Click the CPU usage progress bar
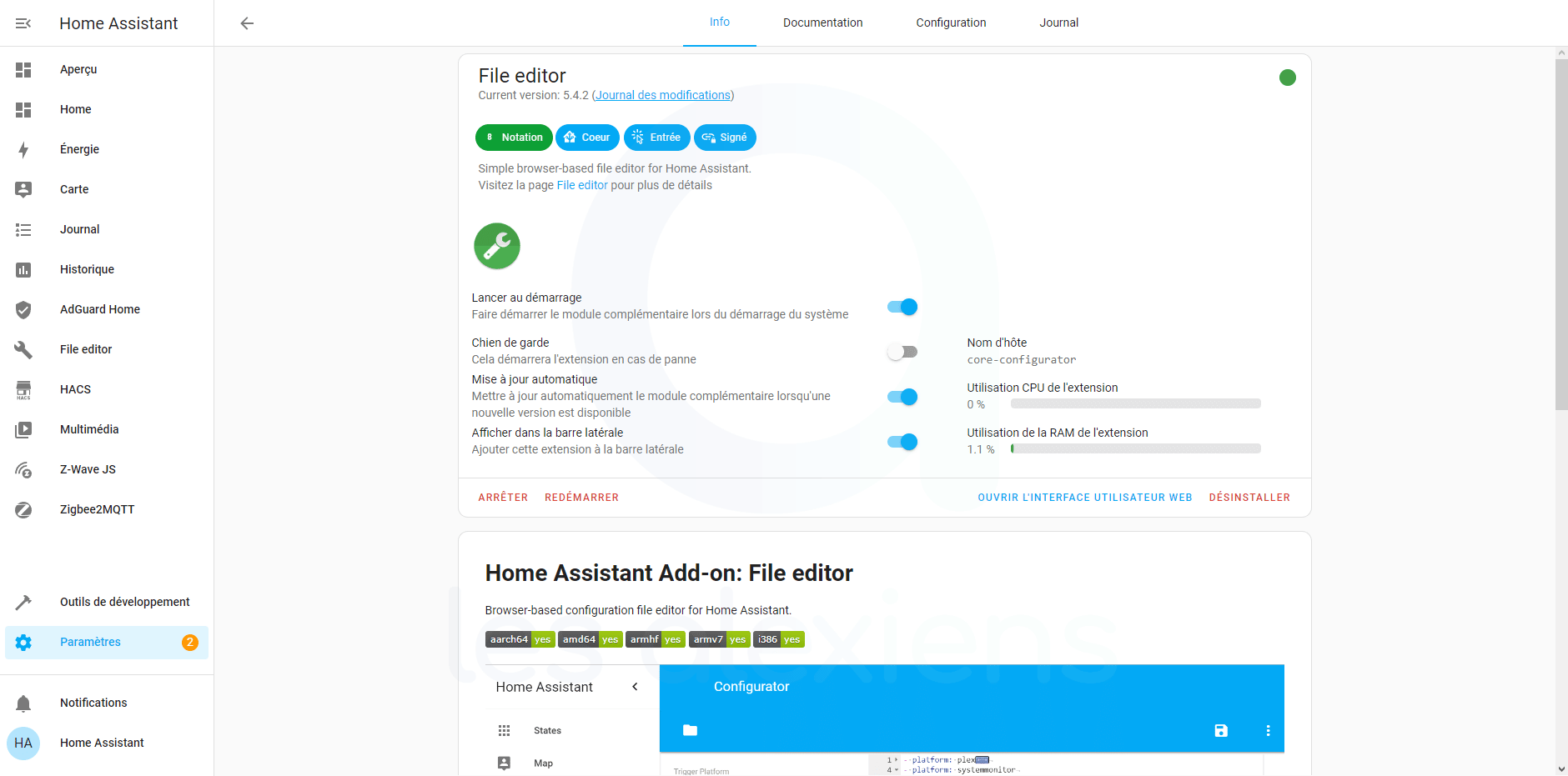The image size is (1568, 776). [x=1135, y=403]
